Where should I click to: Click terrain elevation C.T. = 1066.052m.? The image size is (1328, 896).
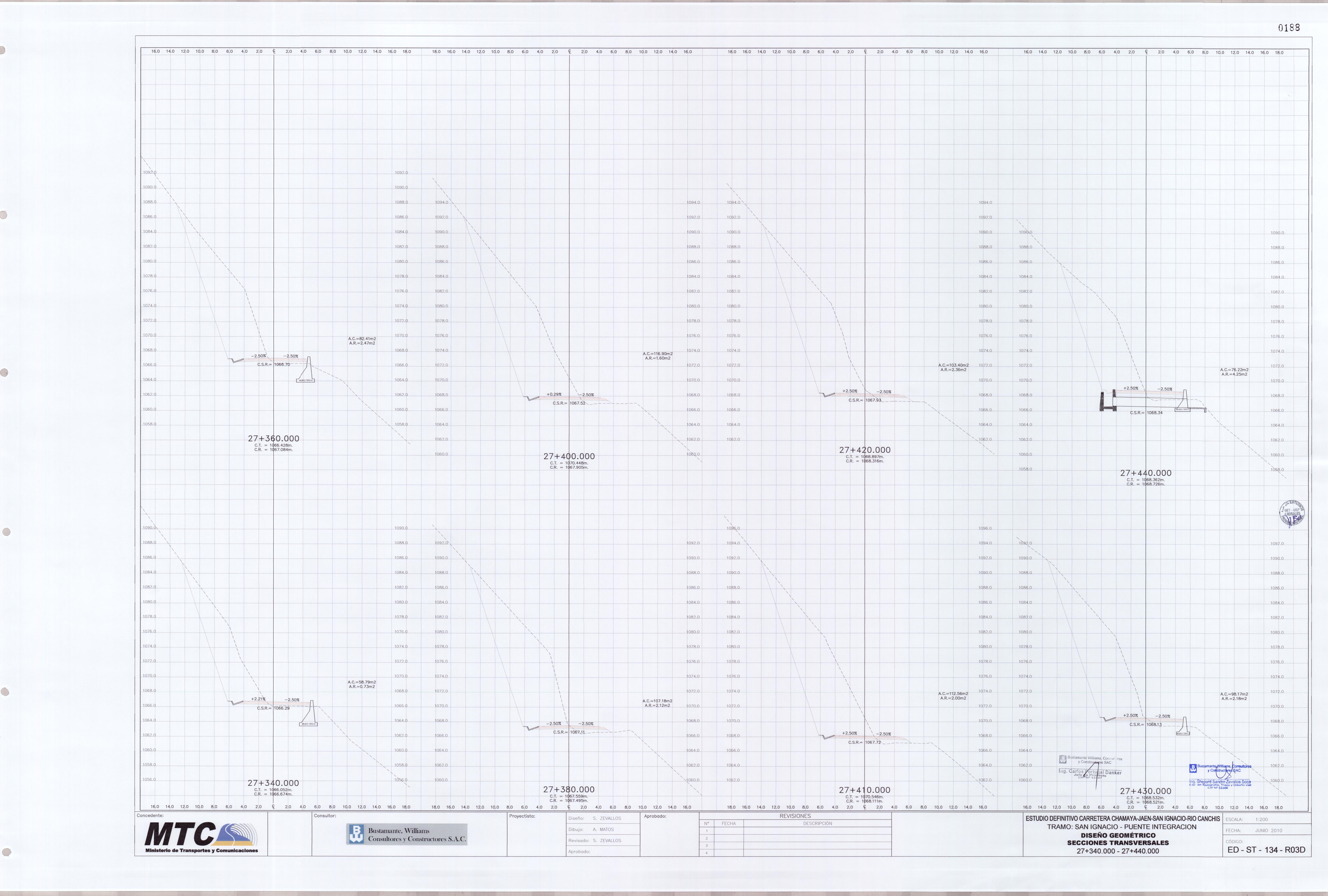[x=273, y=790]
